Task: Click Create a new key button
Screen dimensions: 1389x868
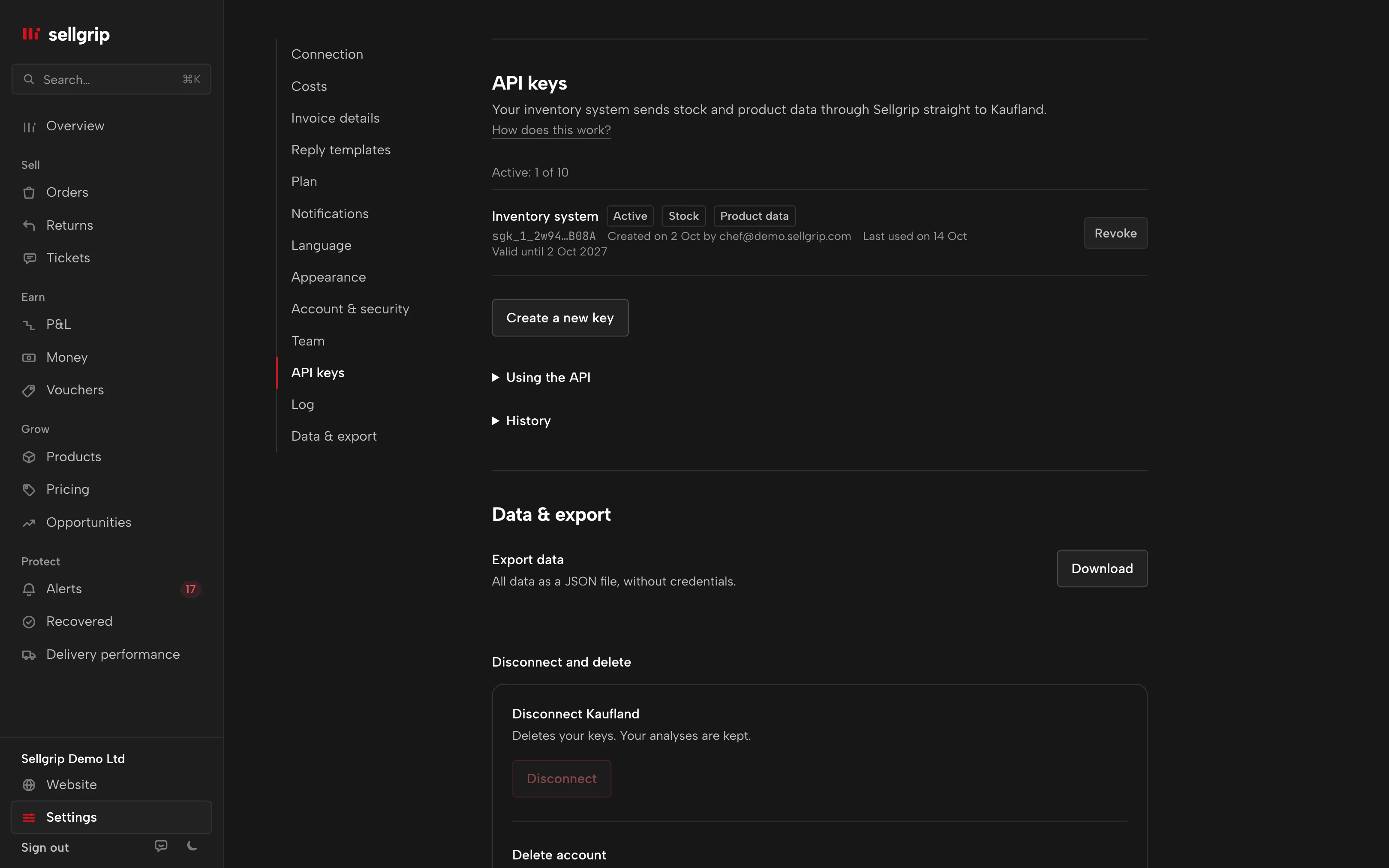Action: [559, 318]
